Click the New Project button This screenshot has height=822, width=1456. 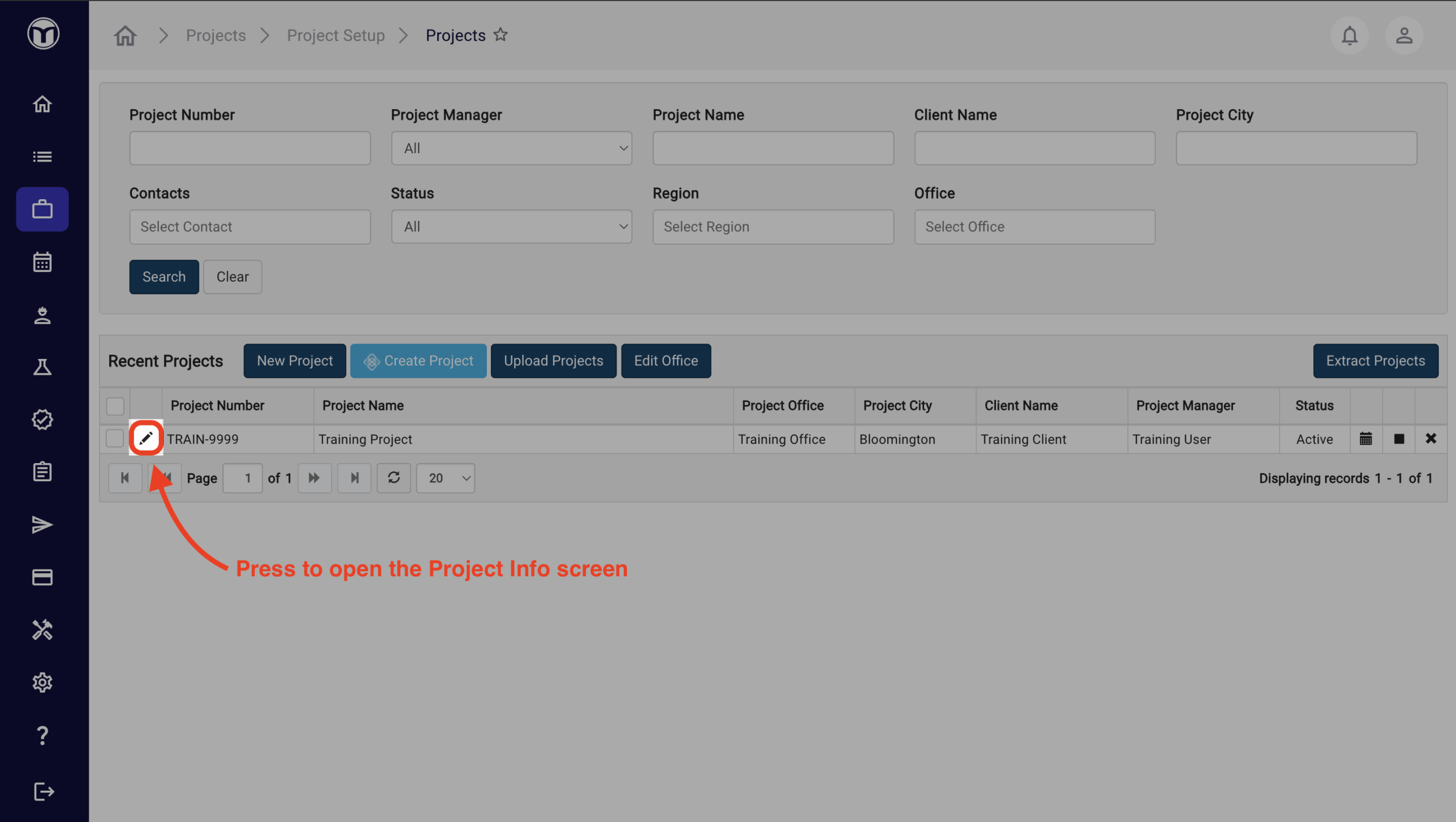(295, 361)
